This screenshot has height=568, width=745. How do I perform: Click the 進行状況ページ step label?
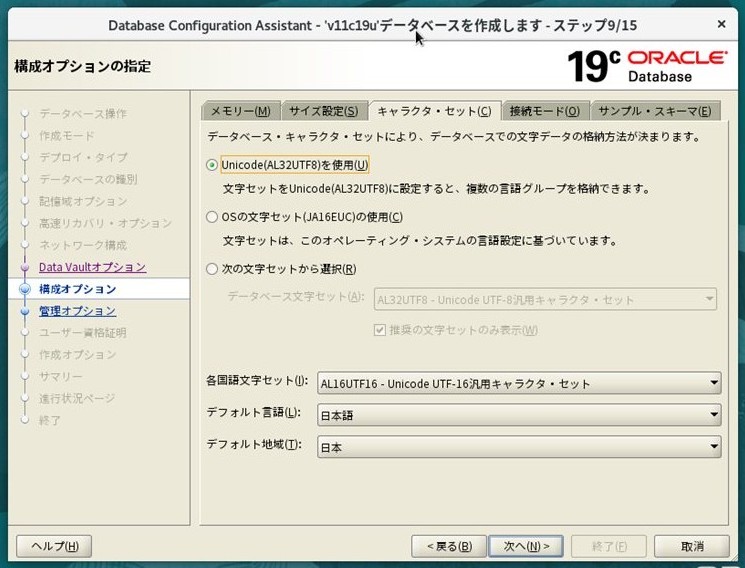click(x=77, y=398)
